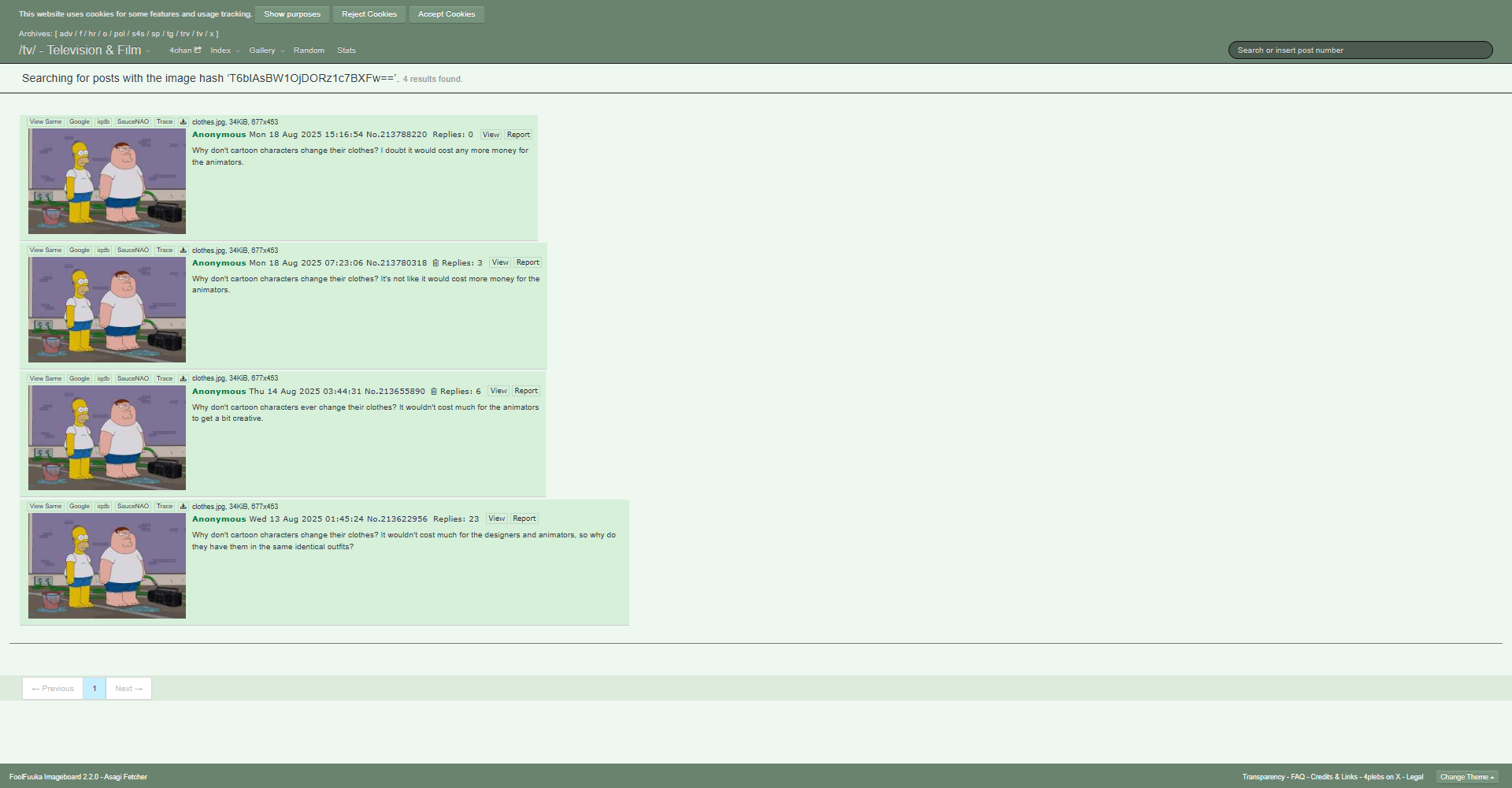This screenshot has width=1512, height=788.
Task: Click View Same on post No.213788220
Action: coord(46,122)
